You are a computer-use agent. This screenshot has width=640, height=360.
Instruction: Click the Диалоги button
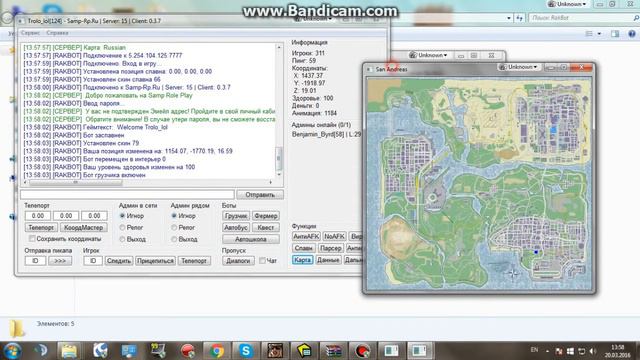pyautogui.click(x=238, y=260)
